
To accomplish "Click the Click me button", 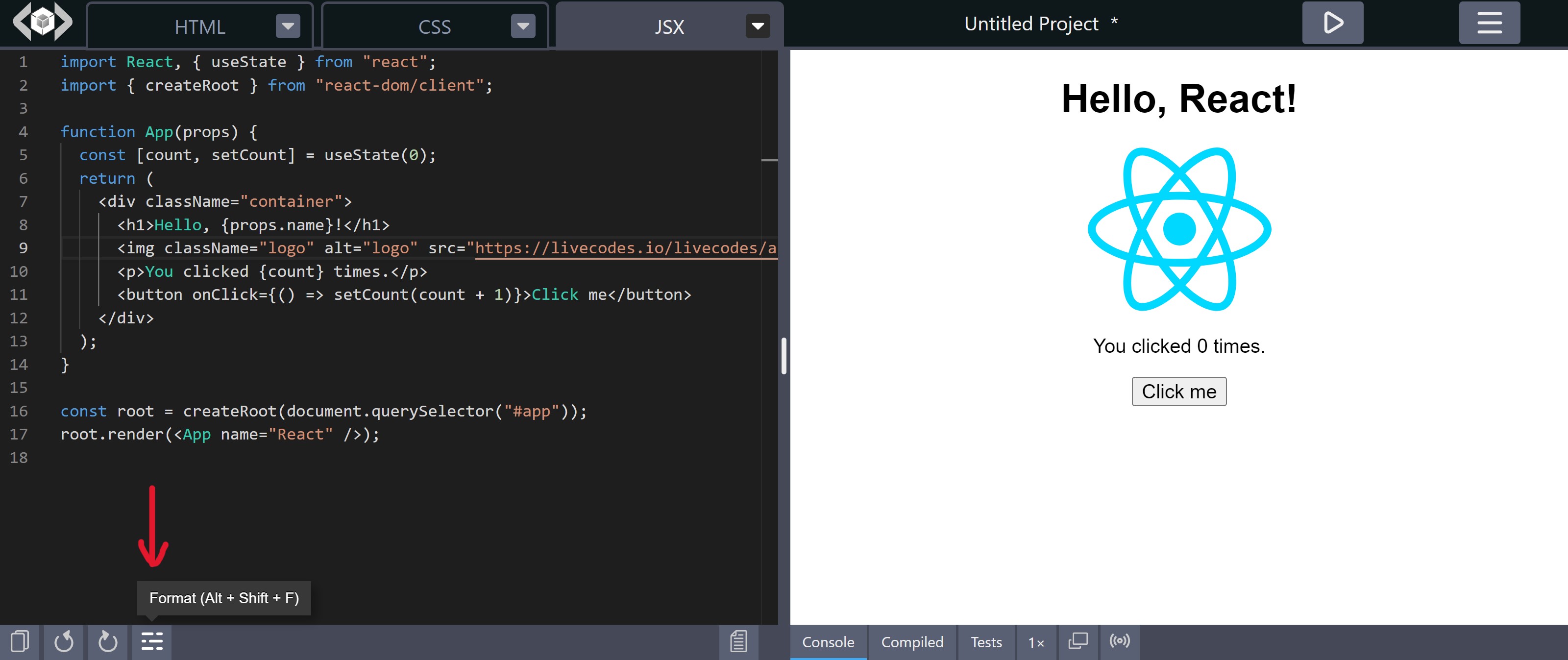I will 1179,390.
